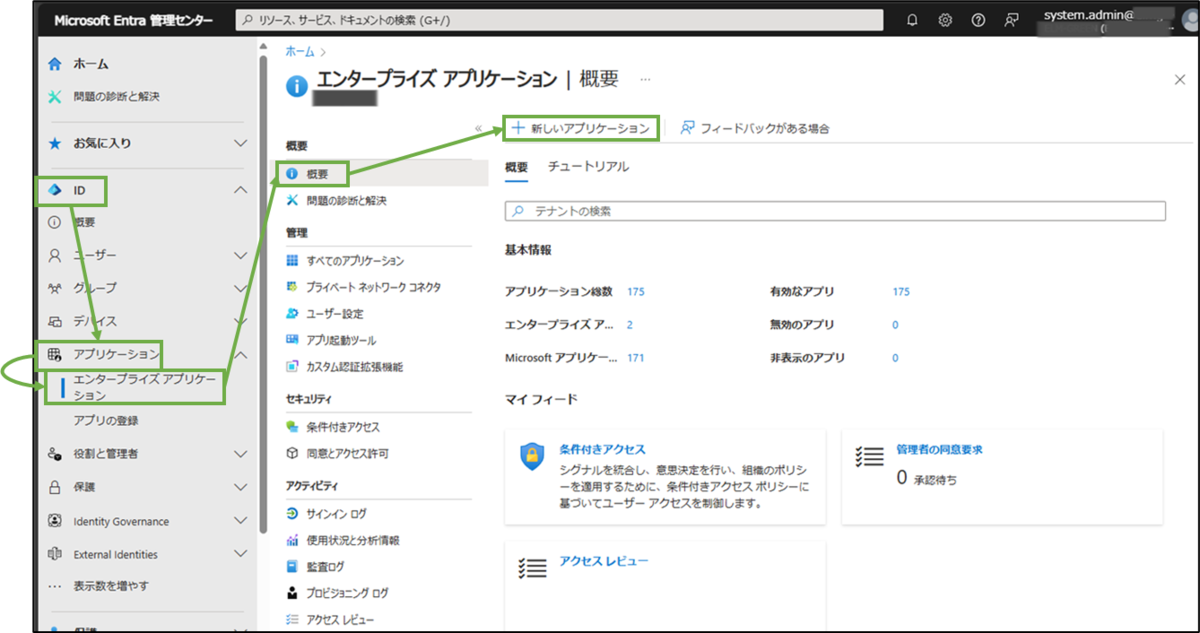Click the プライベート ネットワーク コネクタ icon

292,287
